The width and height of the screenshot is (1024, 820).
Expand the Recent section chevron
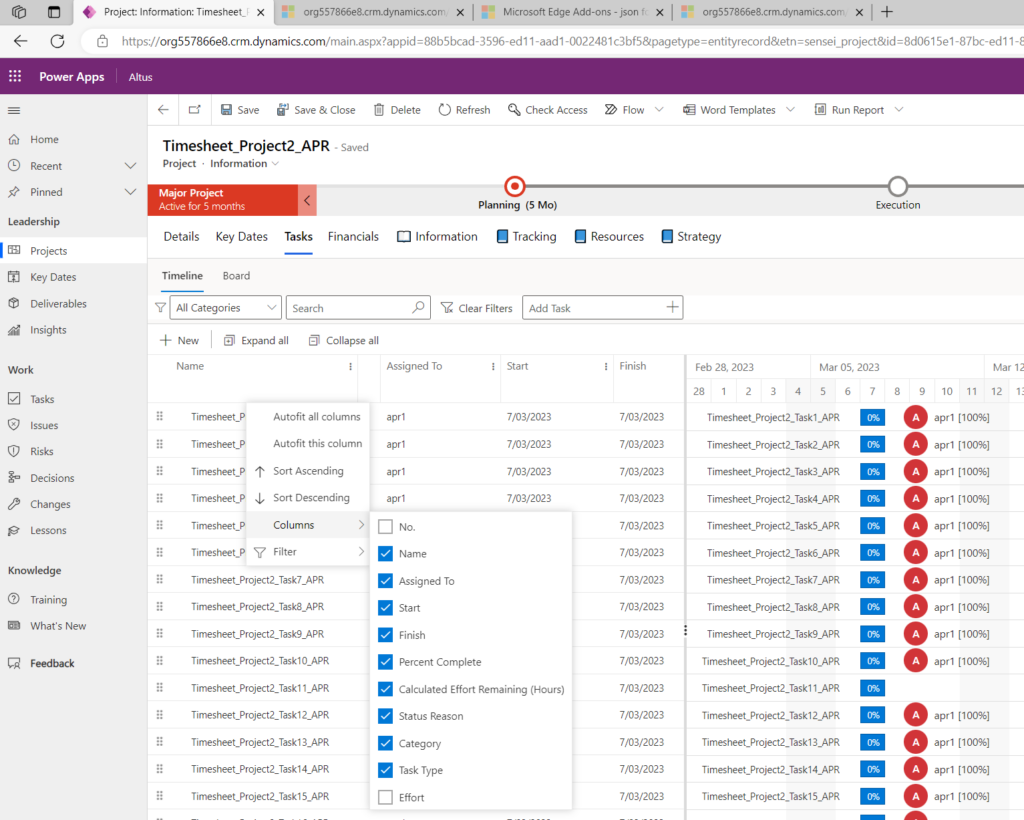[131, 166]
